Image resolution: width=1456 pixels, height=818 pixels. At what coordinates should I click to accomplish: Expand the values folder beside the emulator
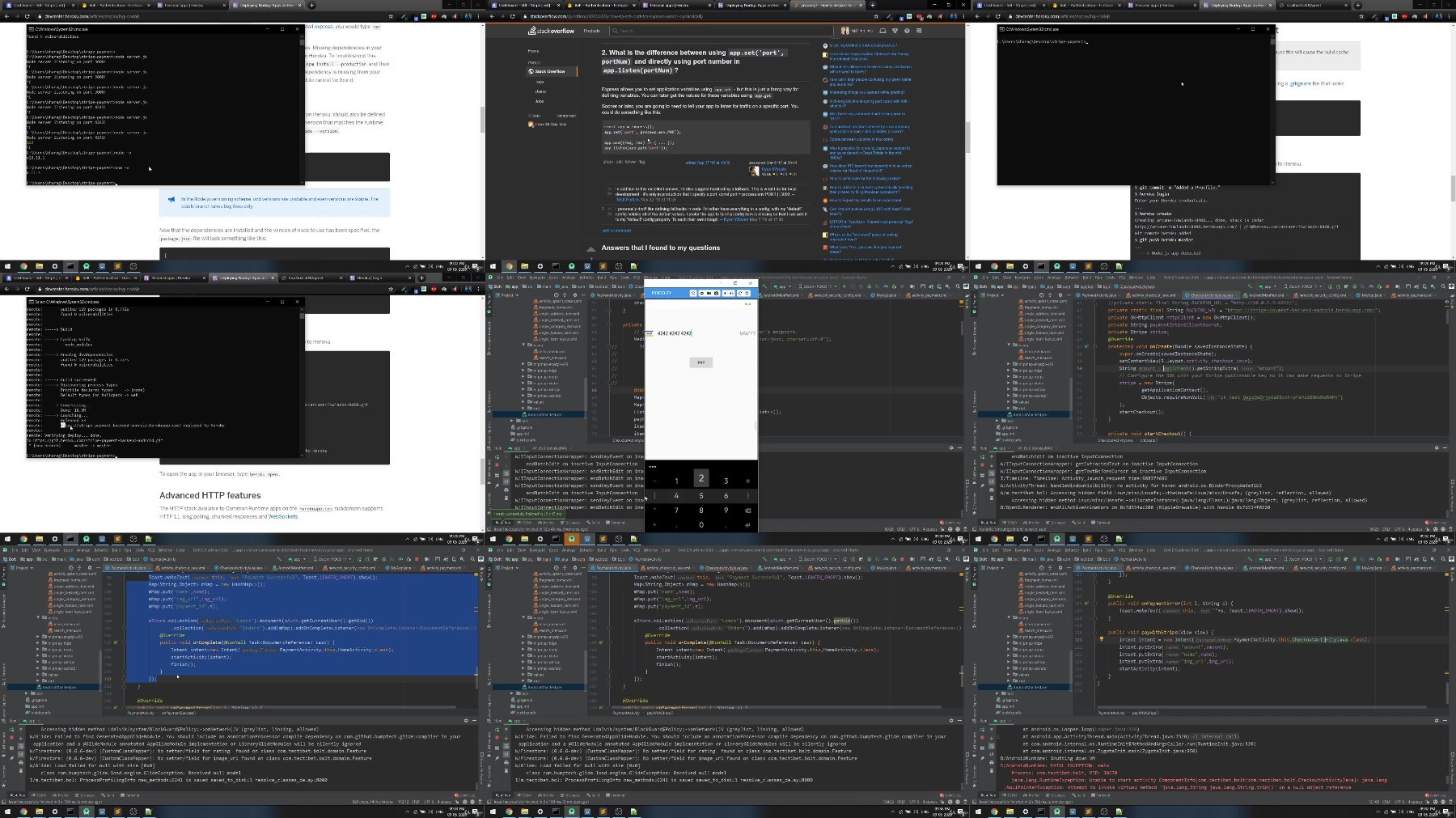coord(523,402)
